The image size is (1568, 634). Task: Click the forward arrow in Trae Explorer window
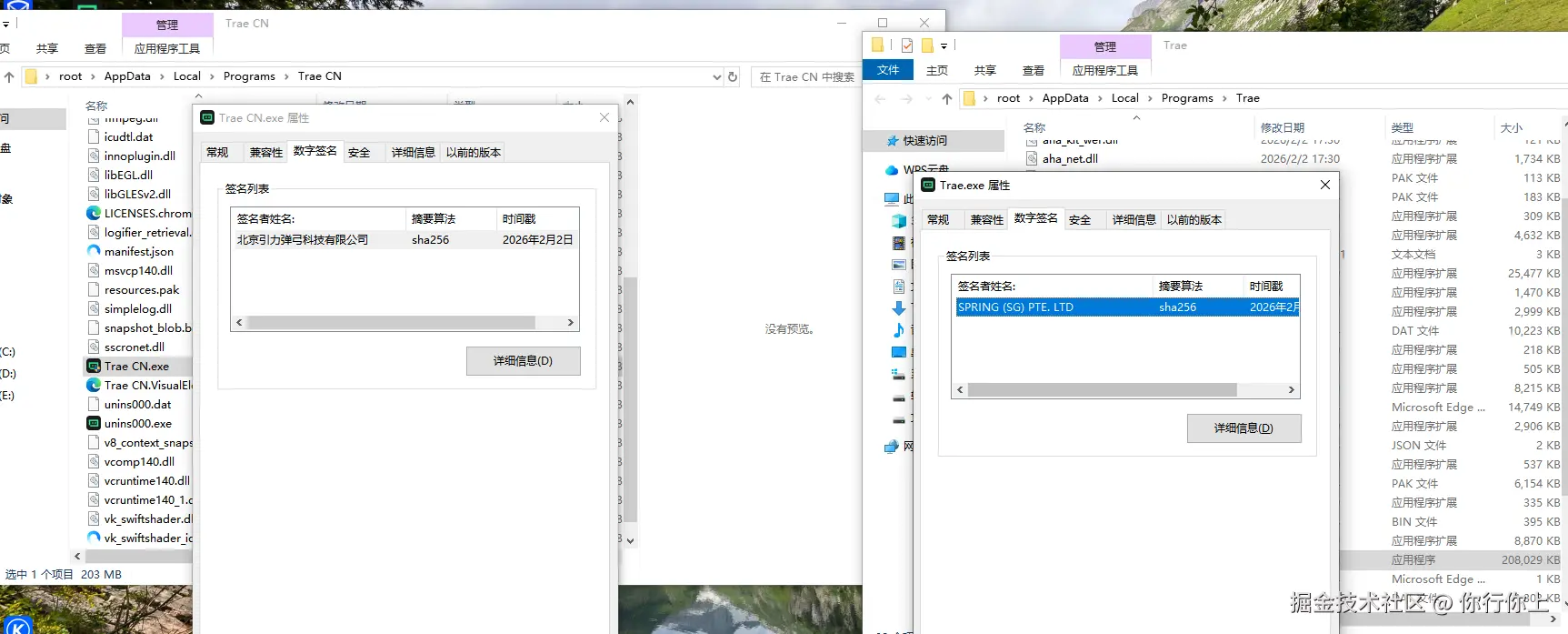point(906,98)
